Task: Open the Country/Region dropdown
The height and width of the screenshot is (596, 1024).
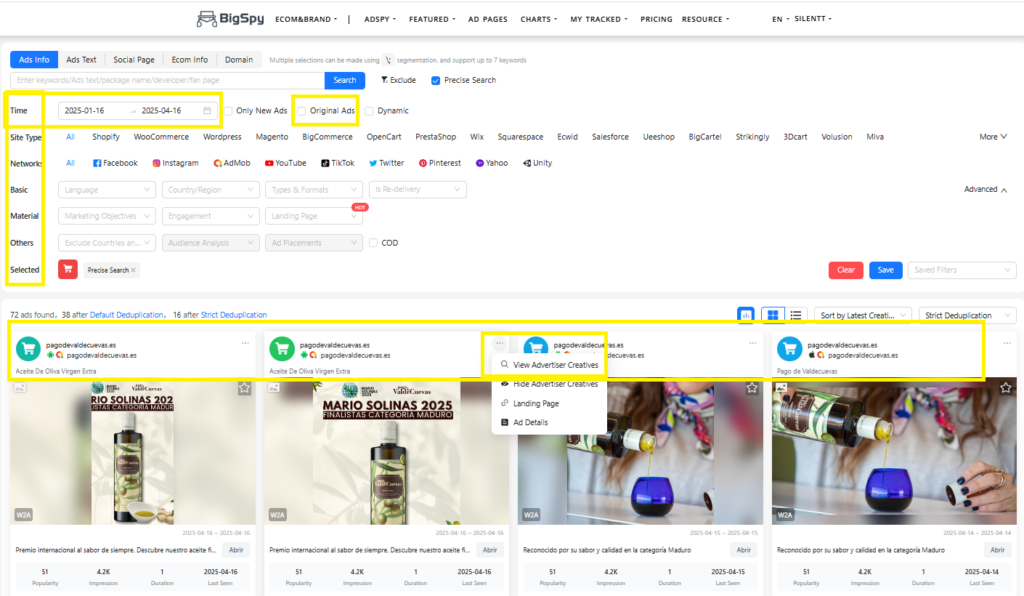Action: [210, 190]
